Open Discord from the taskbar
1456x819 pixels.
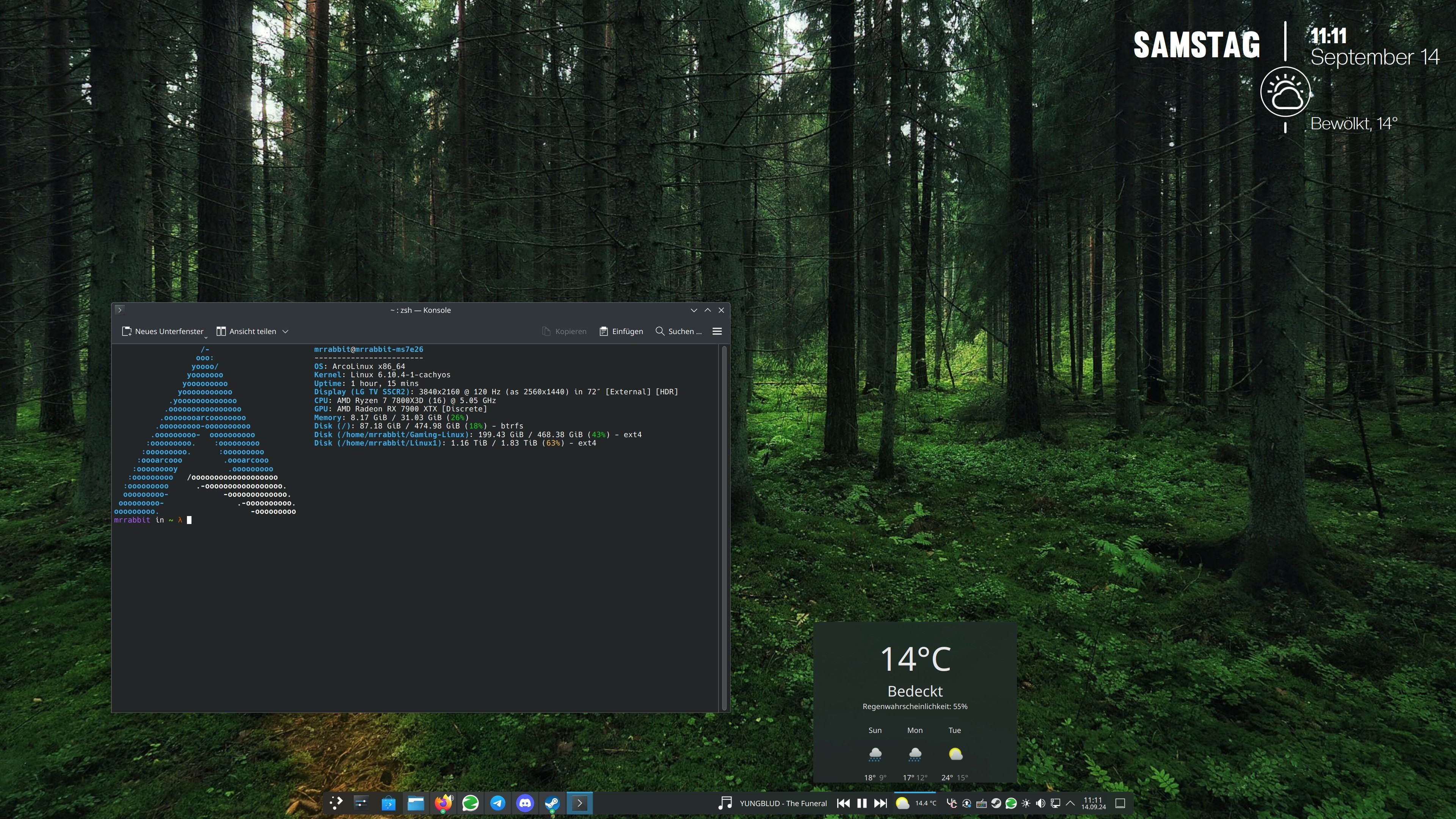point(525,803)
